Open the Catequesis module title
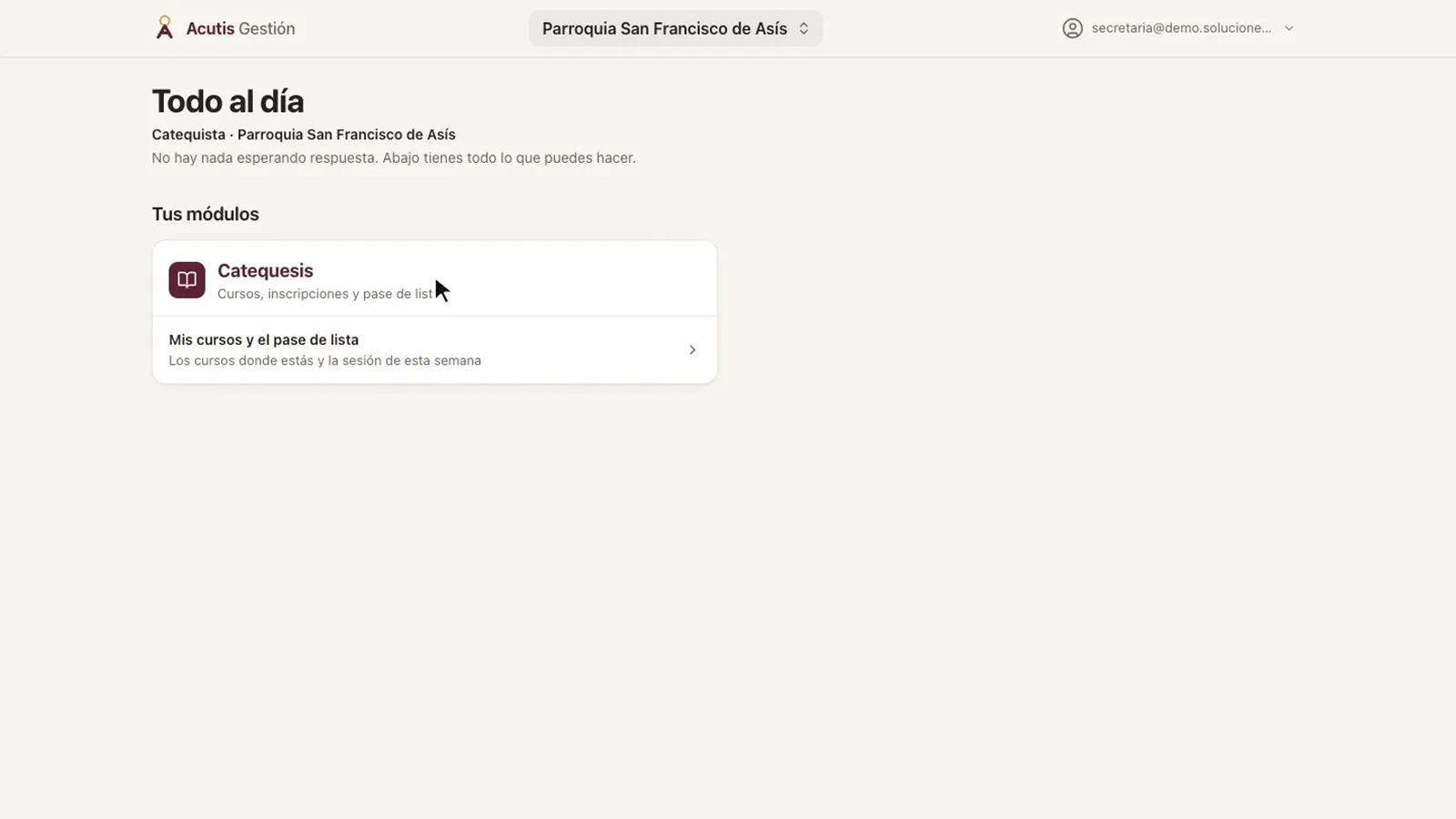The height and width of the screenshot is (819, 1456). tap(265, 270)
